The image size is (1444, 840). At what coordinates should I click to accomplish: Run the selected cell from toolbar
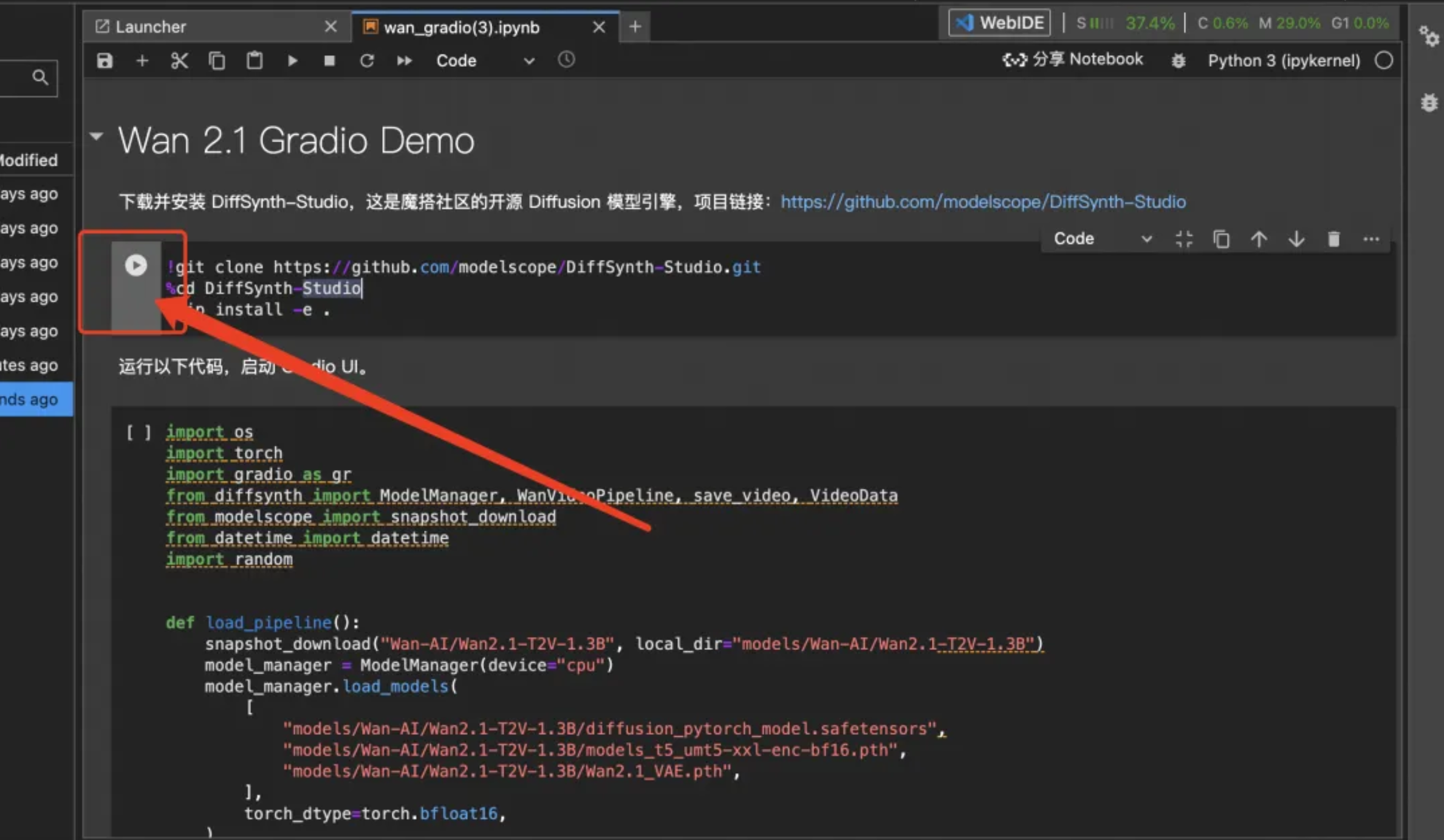click(x=292, y=61)
